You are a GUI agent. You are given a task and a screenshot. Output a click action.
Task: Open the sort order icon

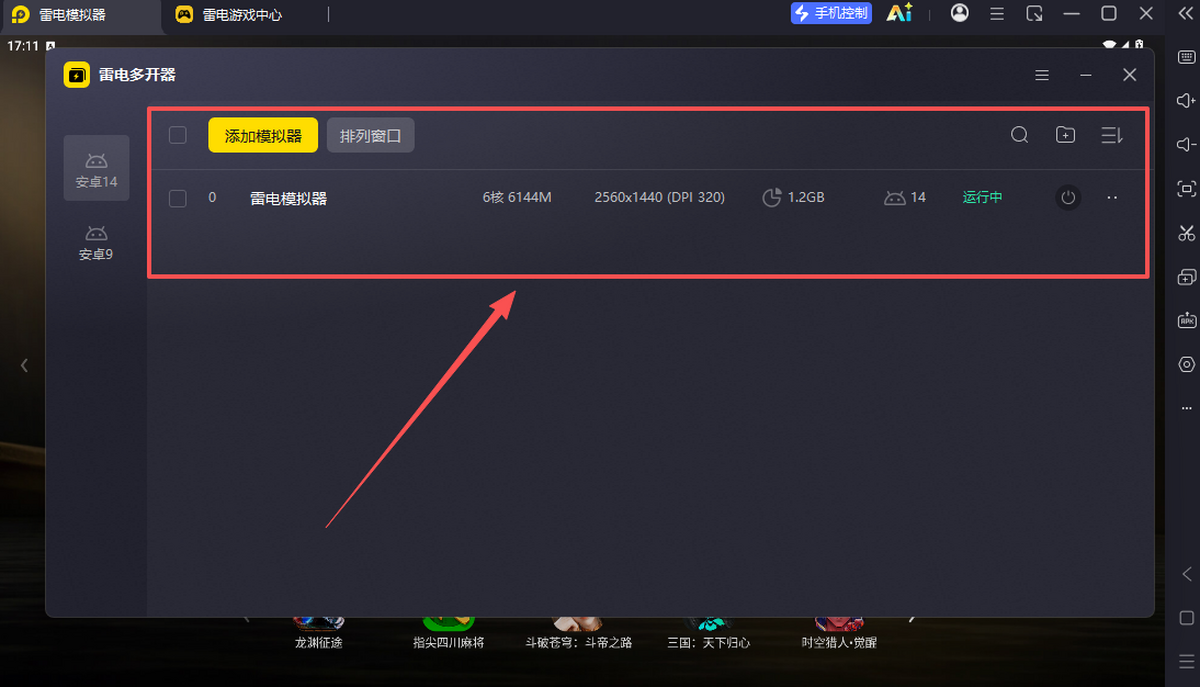[x=1112, y=135]
